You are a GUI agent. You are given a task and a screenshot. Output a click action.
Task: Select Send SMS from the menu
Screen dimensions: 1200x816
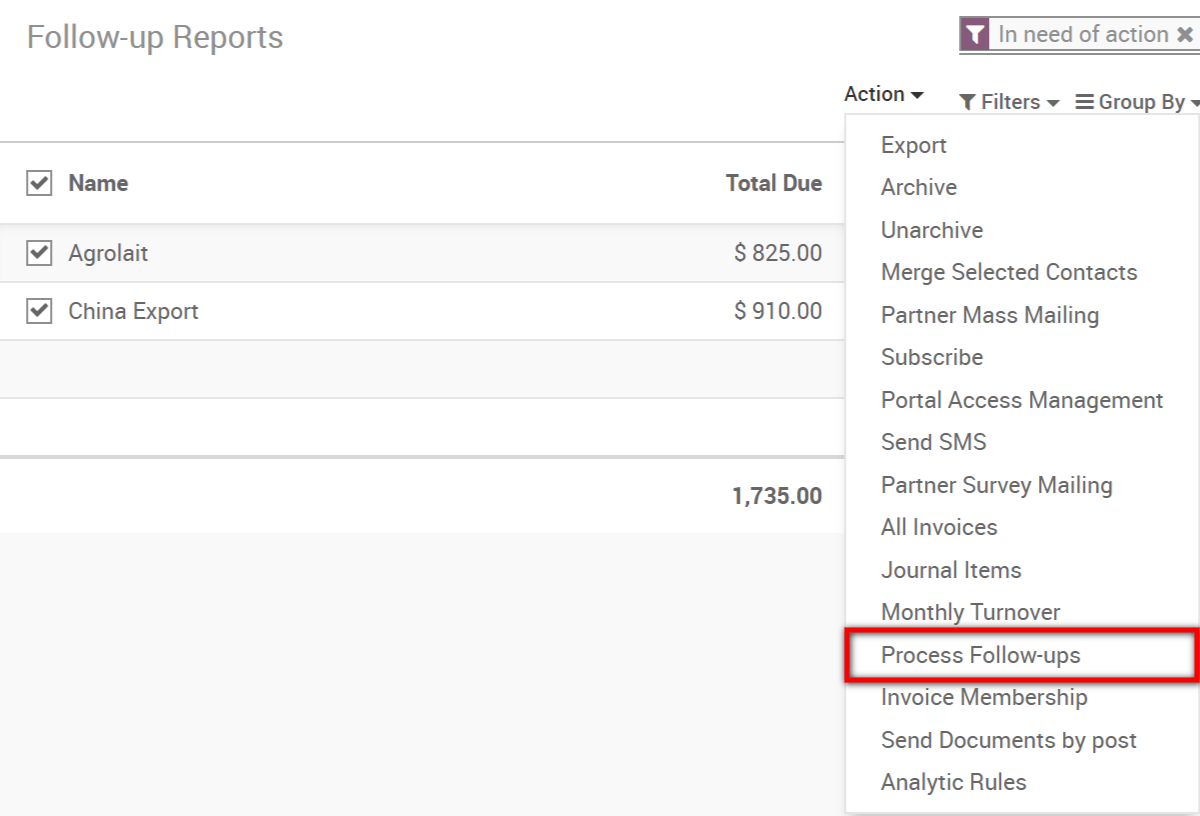[x=933, y=441]
